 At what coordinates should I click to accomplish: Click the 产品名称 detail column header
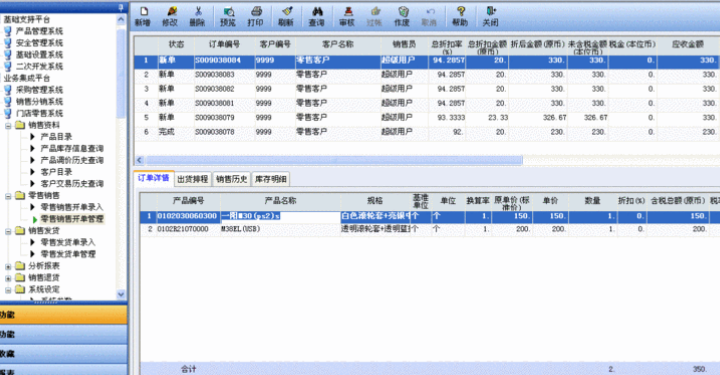pos(280,201)
